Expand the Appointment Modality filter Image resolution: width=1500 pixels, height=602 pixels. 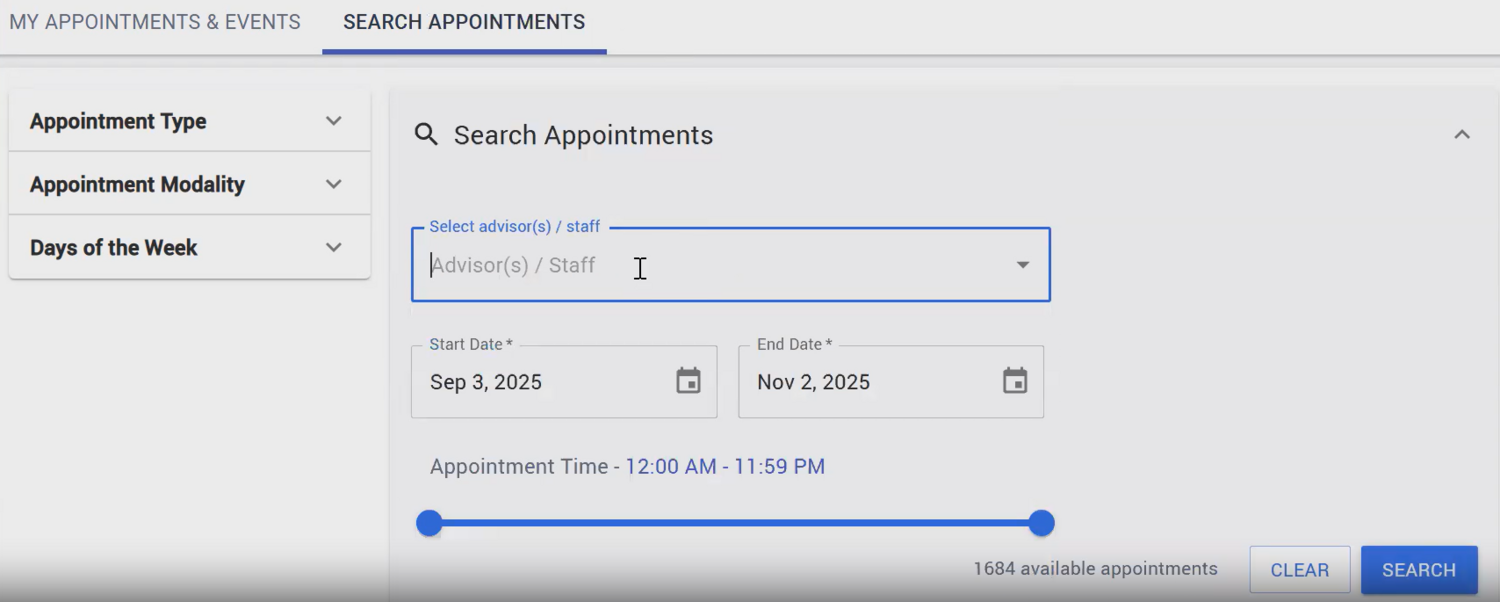click(x=334, y=184)
